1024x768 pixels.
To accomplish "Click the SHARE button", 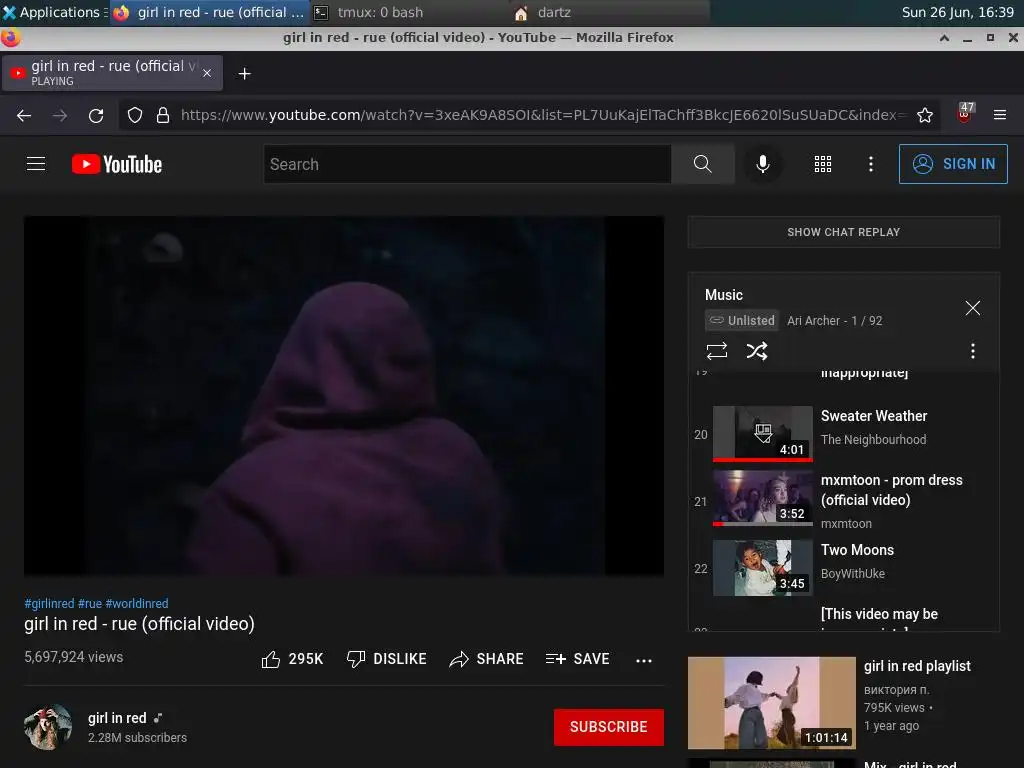I will coord(487,659).
